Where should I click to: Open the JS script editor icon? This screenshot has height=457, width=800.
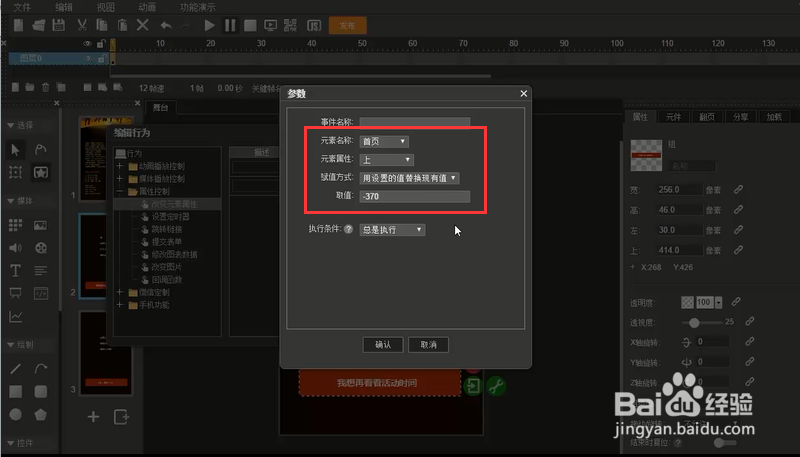pyautogui.click(x=314, y=25)
